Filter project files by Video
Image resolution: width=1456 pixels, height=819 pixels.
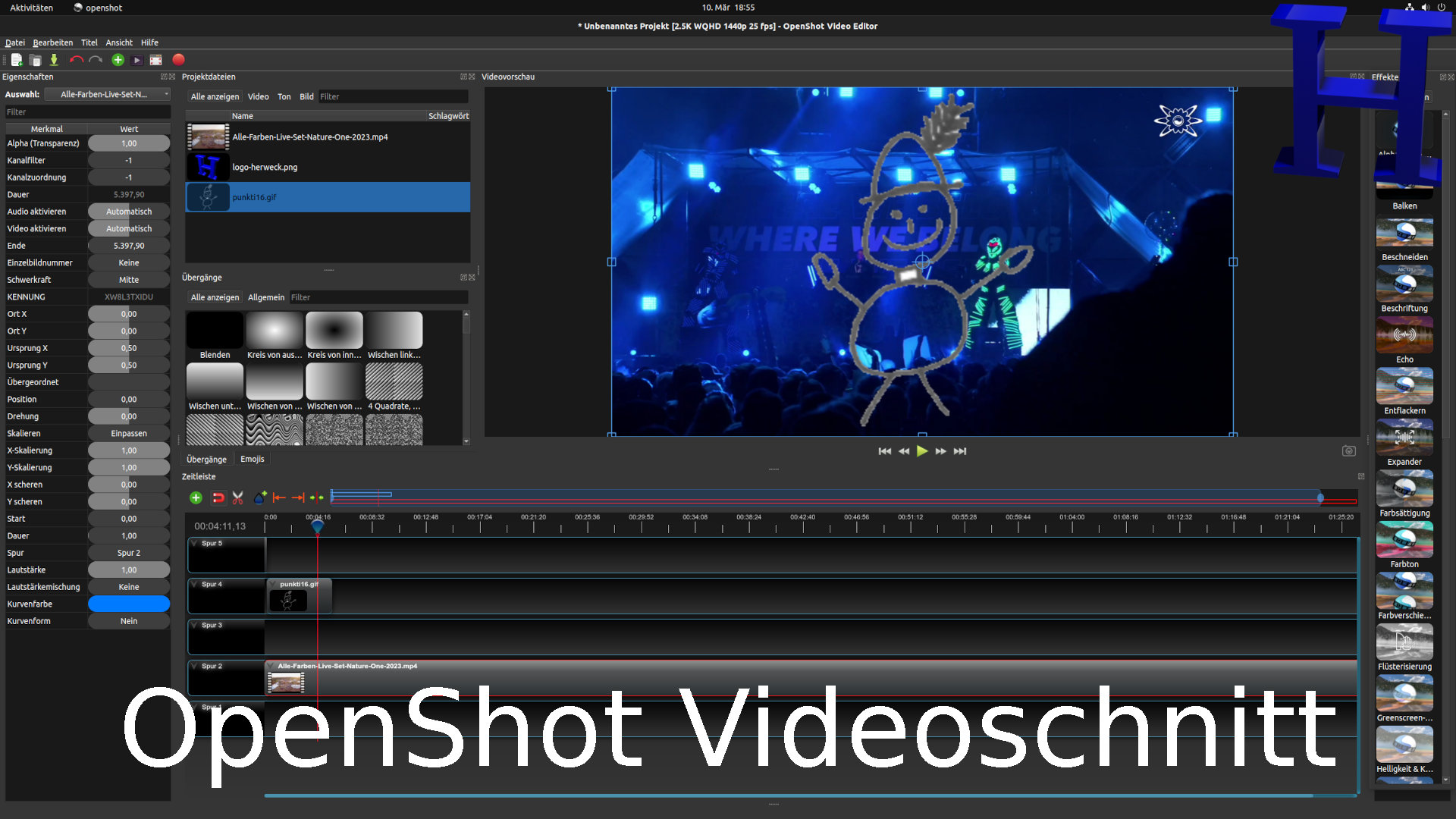click(x=258, y=96)
